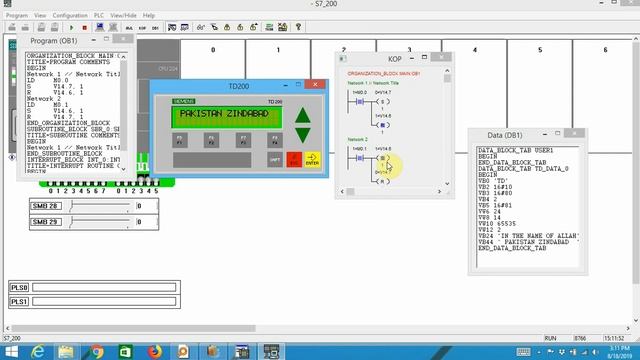Launch Internet Explorer from taskbar
640x360 pixels.
38,351
